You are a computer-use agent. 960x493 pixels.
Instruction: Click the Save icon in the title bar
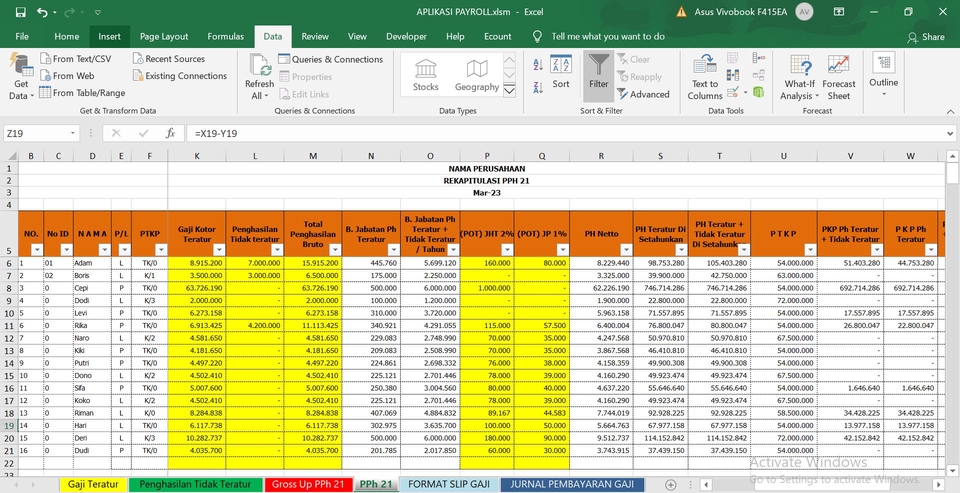pos(20,12)
